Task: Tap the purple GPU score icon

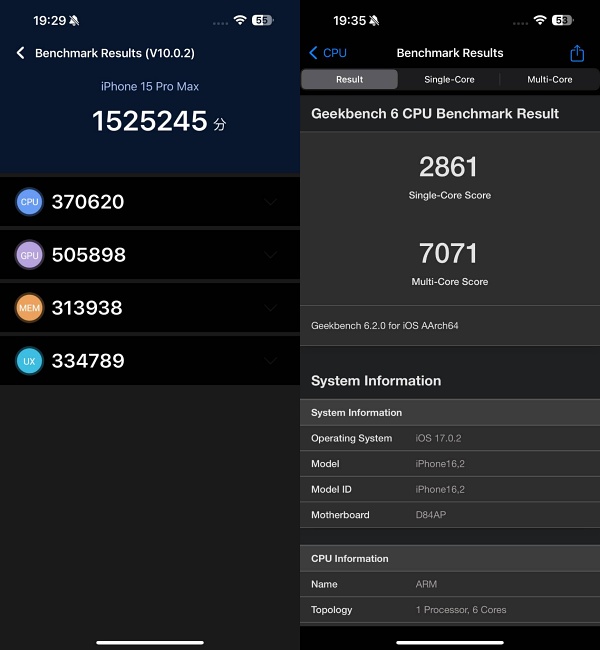Action: point(29,255)
